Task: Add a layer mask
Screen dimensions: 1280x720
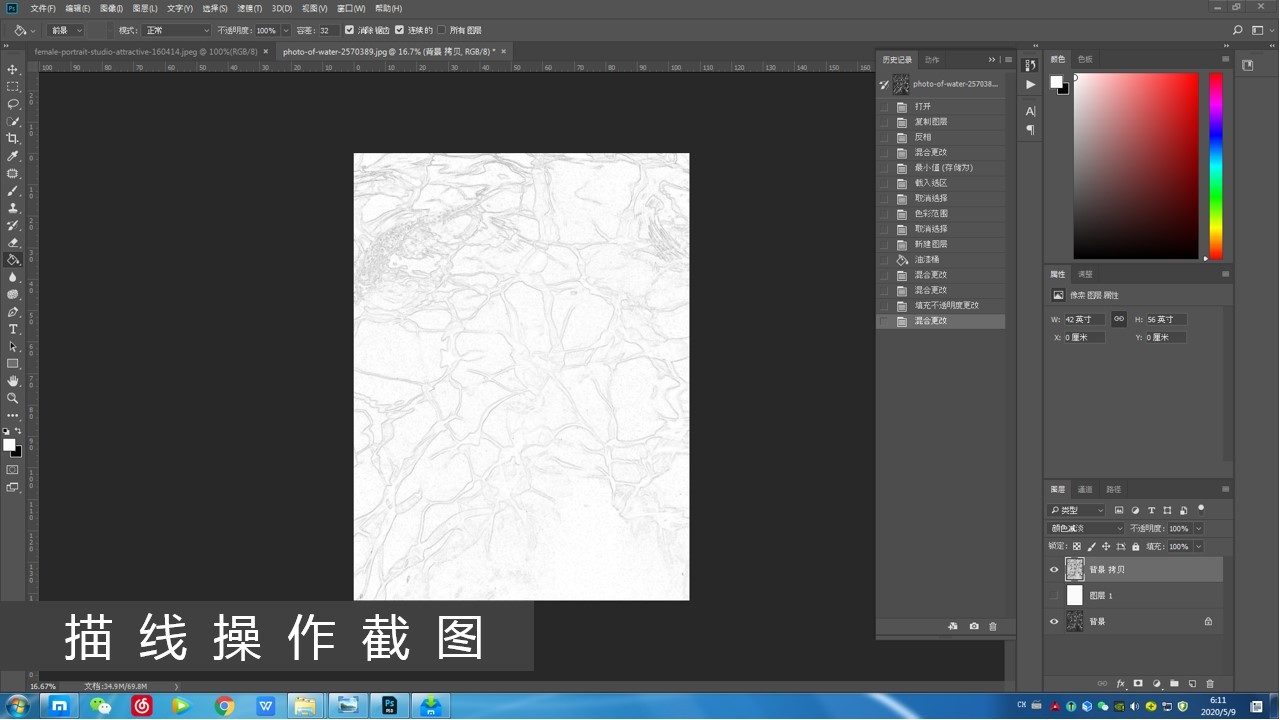Action: click(1138, 684)
